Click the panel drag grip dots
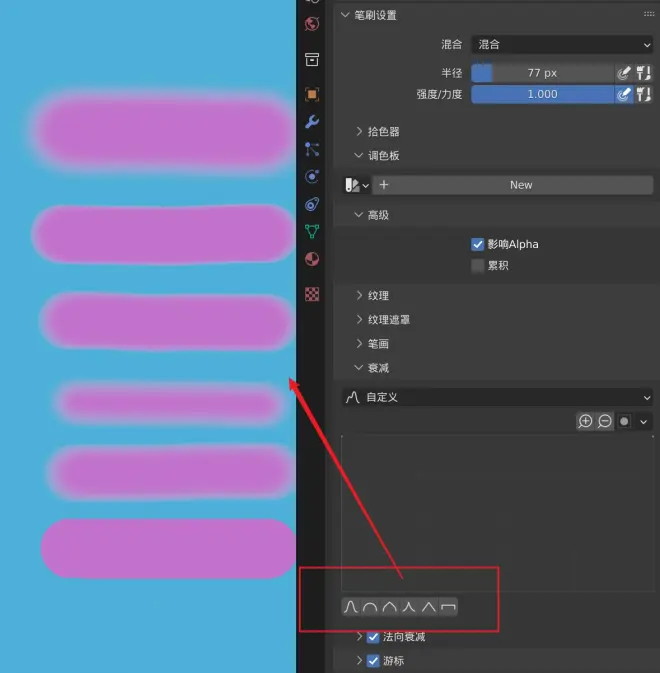 pyautogui.click(x=649, y=14)
